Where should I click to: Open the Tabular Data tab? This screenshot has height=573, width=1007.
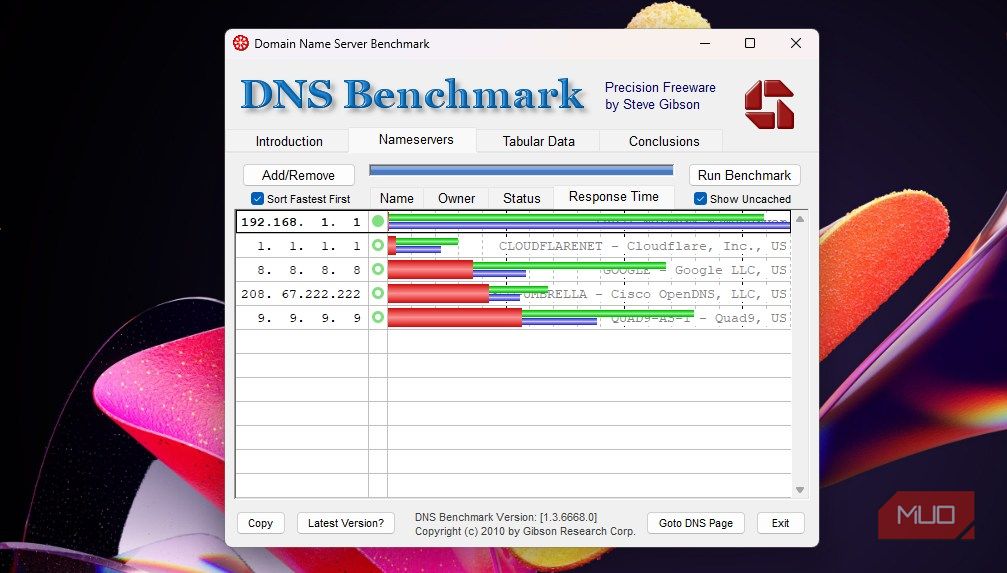(x=538, y=141)
